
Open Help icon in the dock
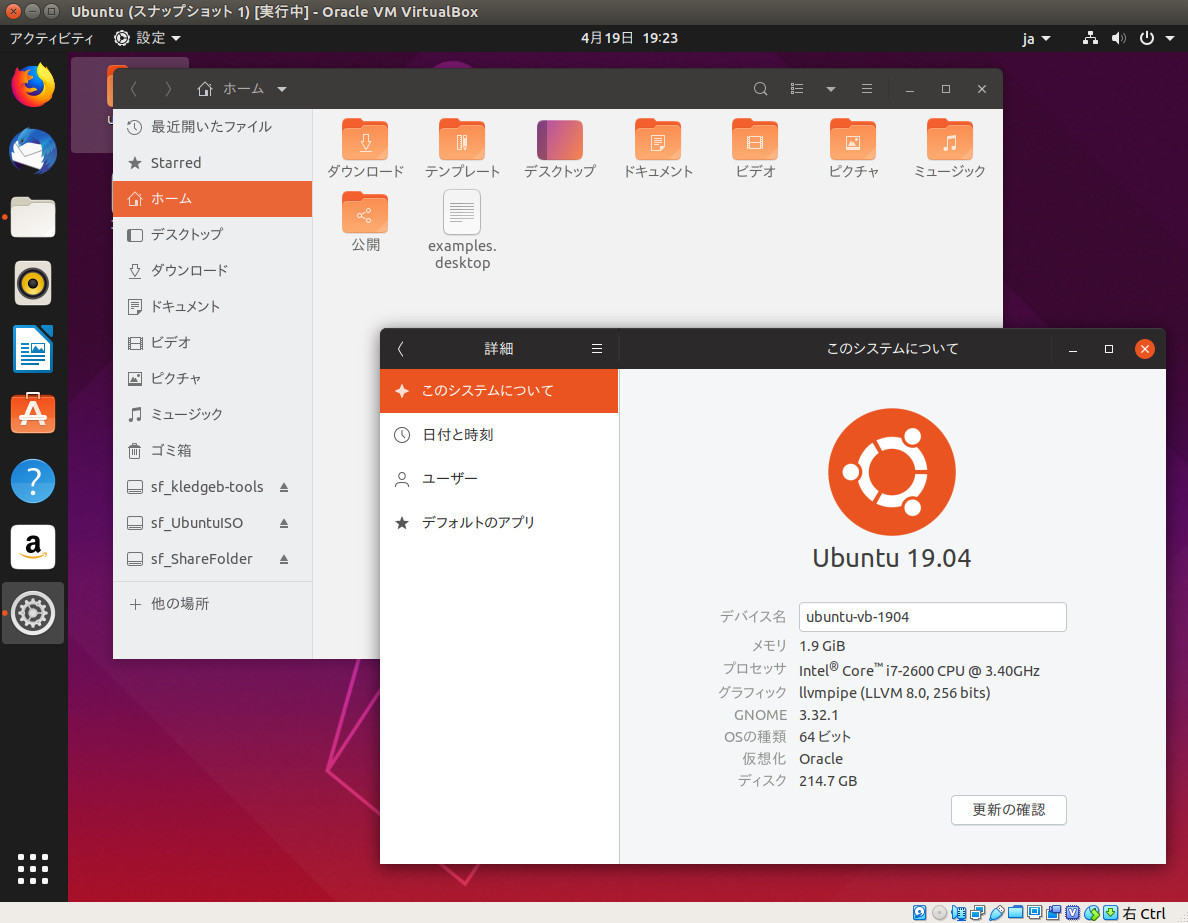(x=33, y=481)
